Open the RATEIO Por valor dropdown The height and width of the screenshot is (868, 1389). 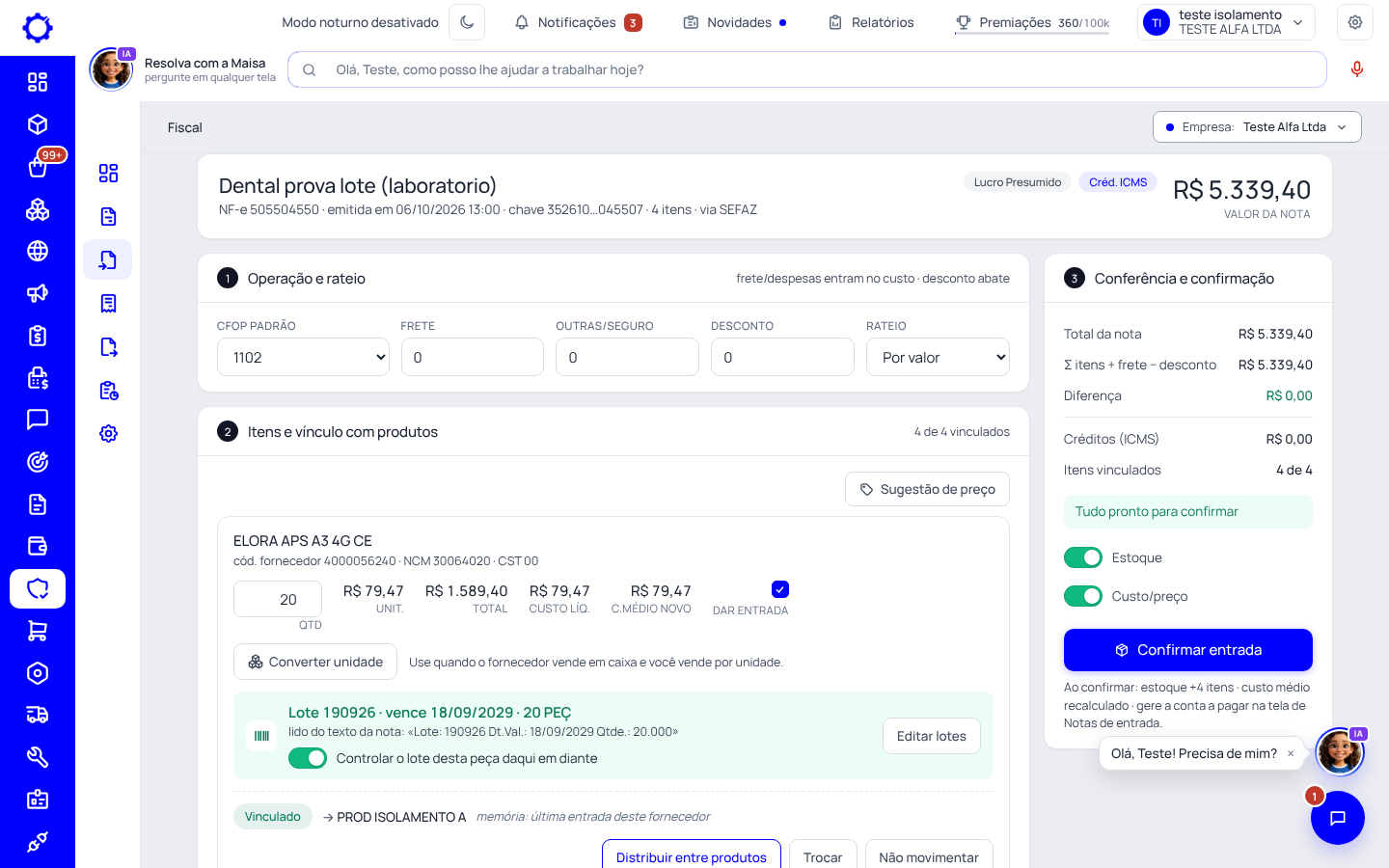938,357
